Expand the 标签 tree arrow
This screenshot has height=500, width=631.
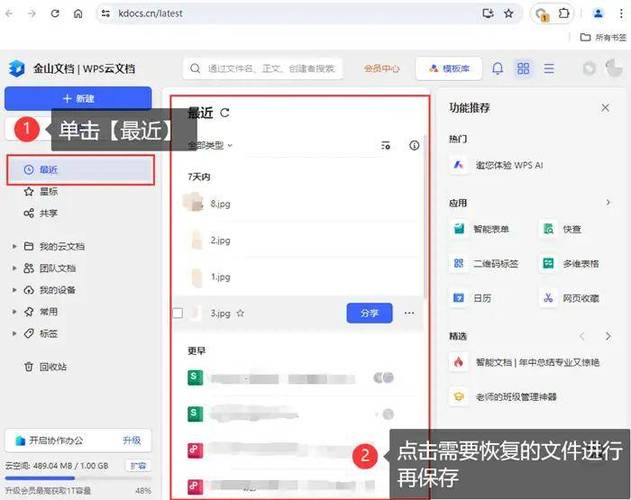click(x=14, y=333)
